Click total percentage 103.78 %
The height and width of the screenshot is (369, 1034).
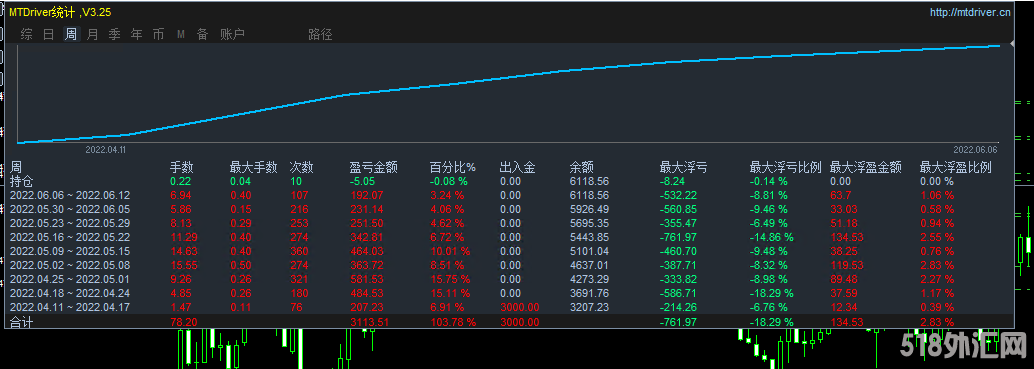[x=452, y=322]
